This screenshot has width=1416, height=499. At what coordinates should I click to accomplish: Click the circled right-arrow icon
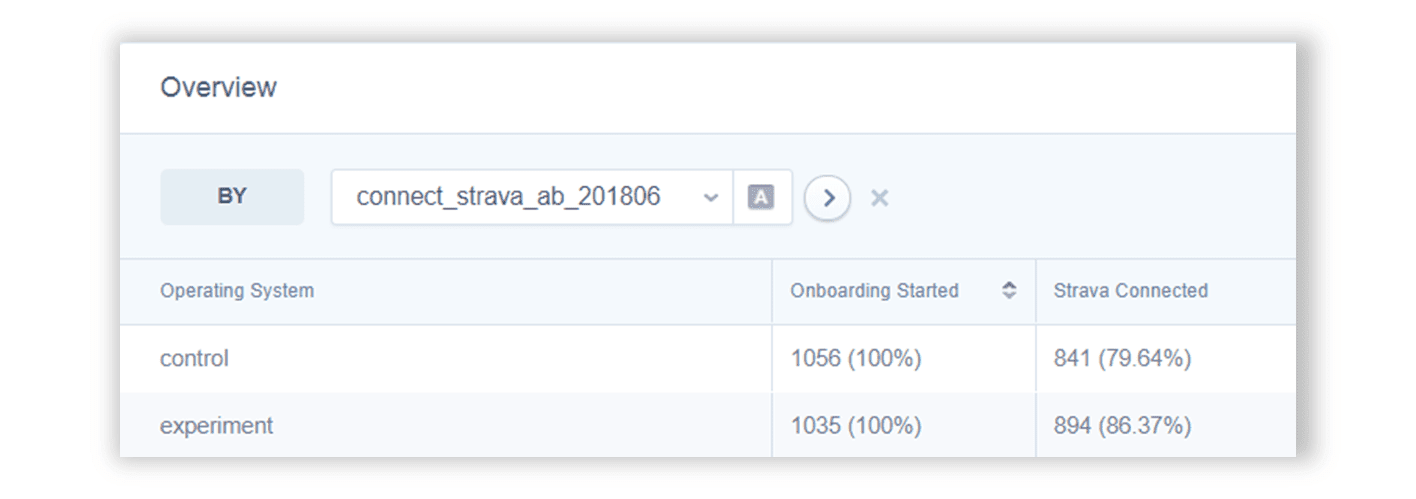(x=827, y=198)
